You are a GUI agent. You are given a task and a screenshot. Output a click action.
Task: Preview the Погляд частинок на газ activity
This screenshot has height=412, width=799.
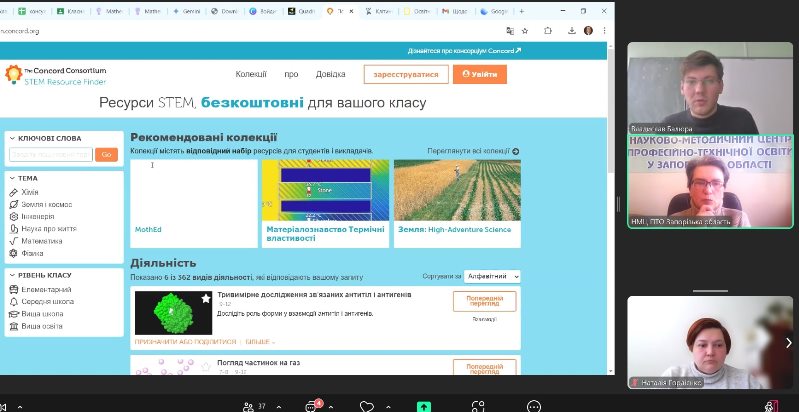pos(484,367)
